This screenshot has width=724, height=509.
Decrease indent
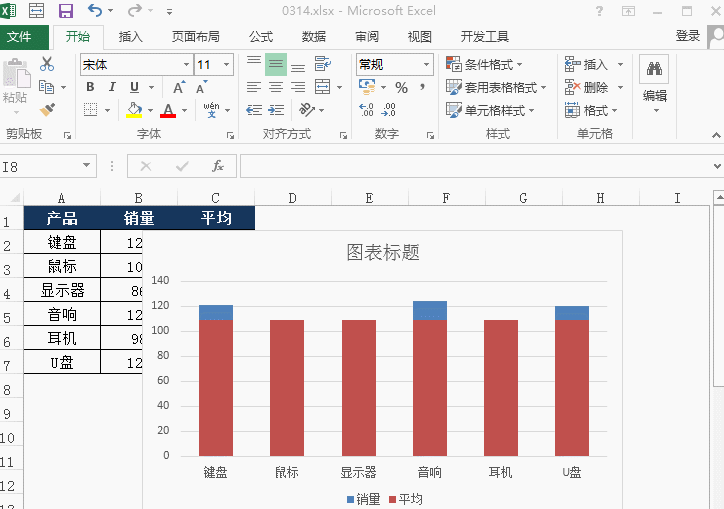(x=253, y=110)
